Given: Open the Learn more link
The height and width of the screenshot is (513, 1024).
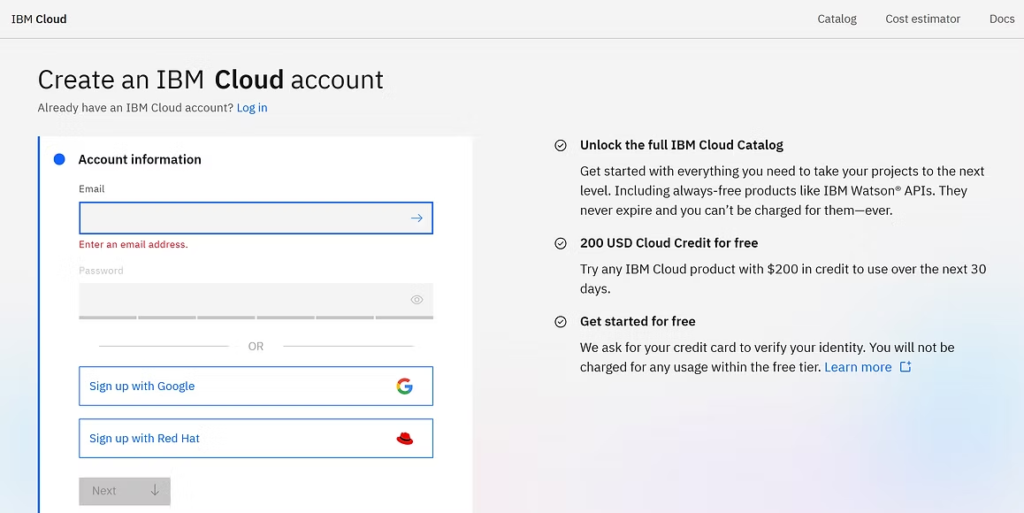Looking at the screenshot, I should [857, 367].
